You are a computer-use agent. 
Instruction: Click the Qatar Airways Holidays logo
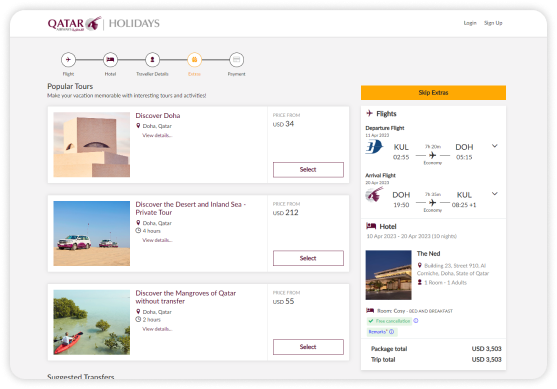pyautogui.click(x=103, y=24)
